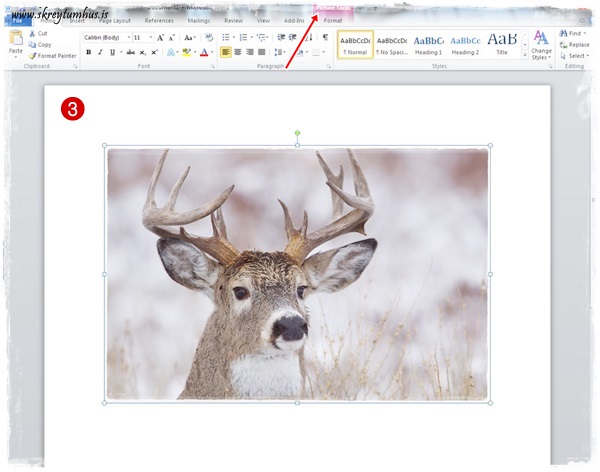This screenshot has width=600, height=472.
Task: Click the strikethrough text icon
Action: [x=130, y=52]
